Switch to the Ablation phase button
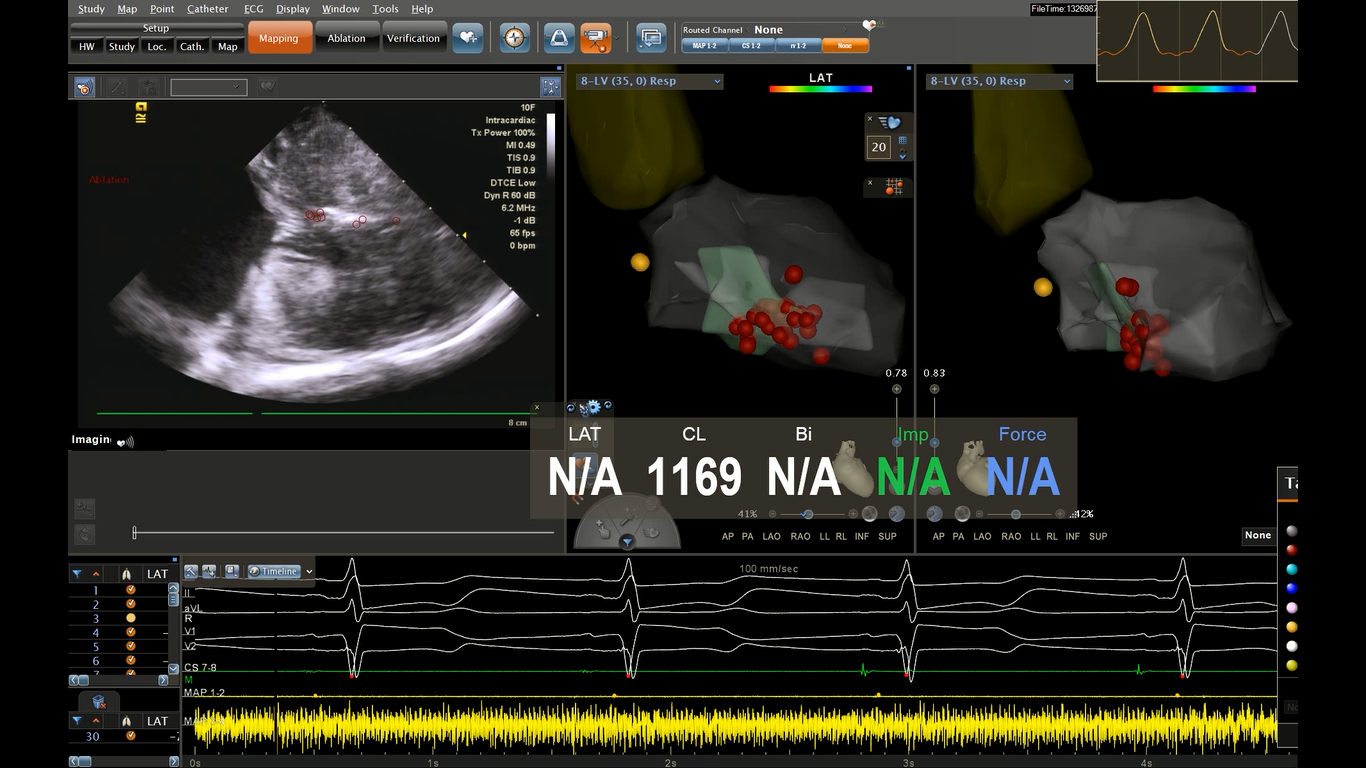The width and height of the screenshot is (1366, 768). (x=346, y=38)
